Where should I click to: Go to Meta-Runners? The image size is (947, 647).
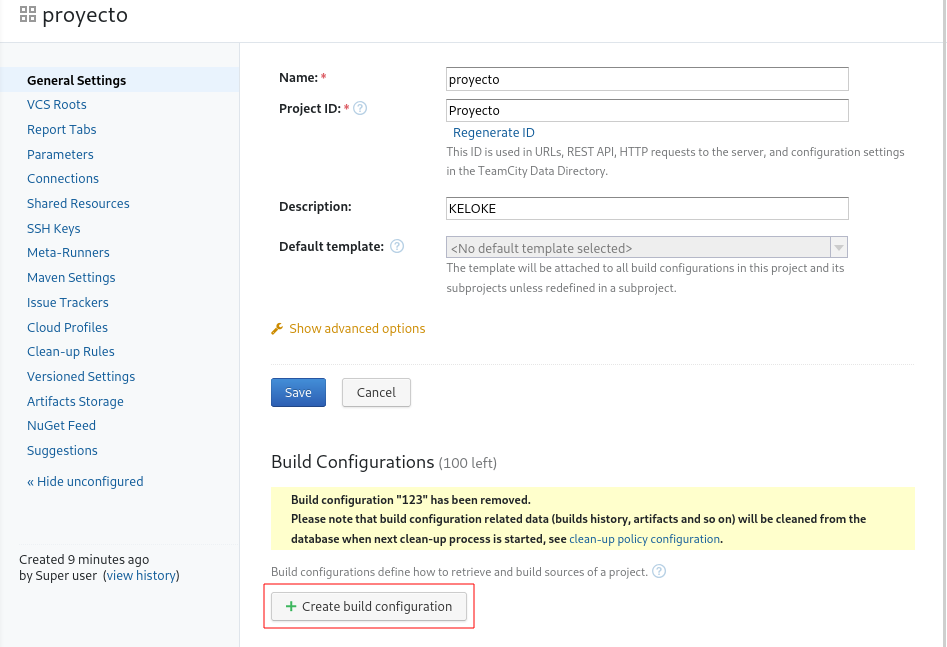tap(68, 253)
